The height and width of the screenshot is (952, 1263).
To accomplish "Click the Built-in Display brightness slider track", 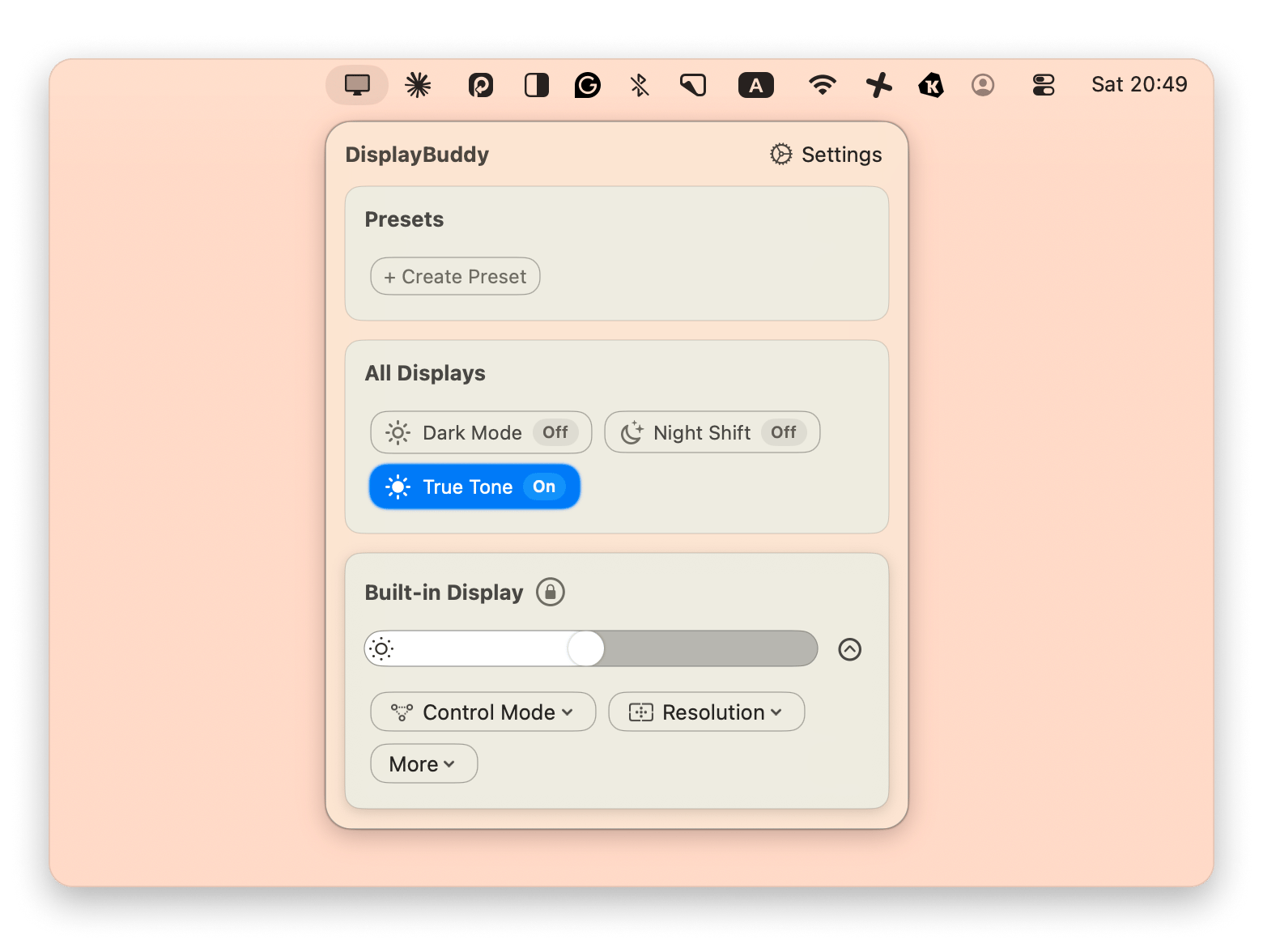I will (591, 648).
